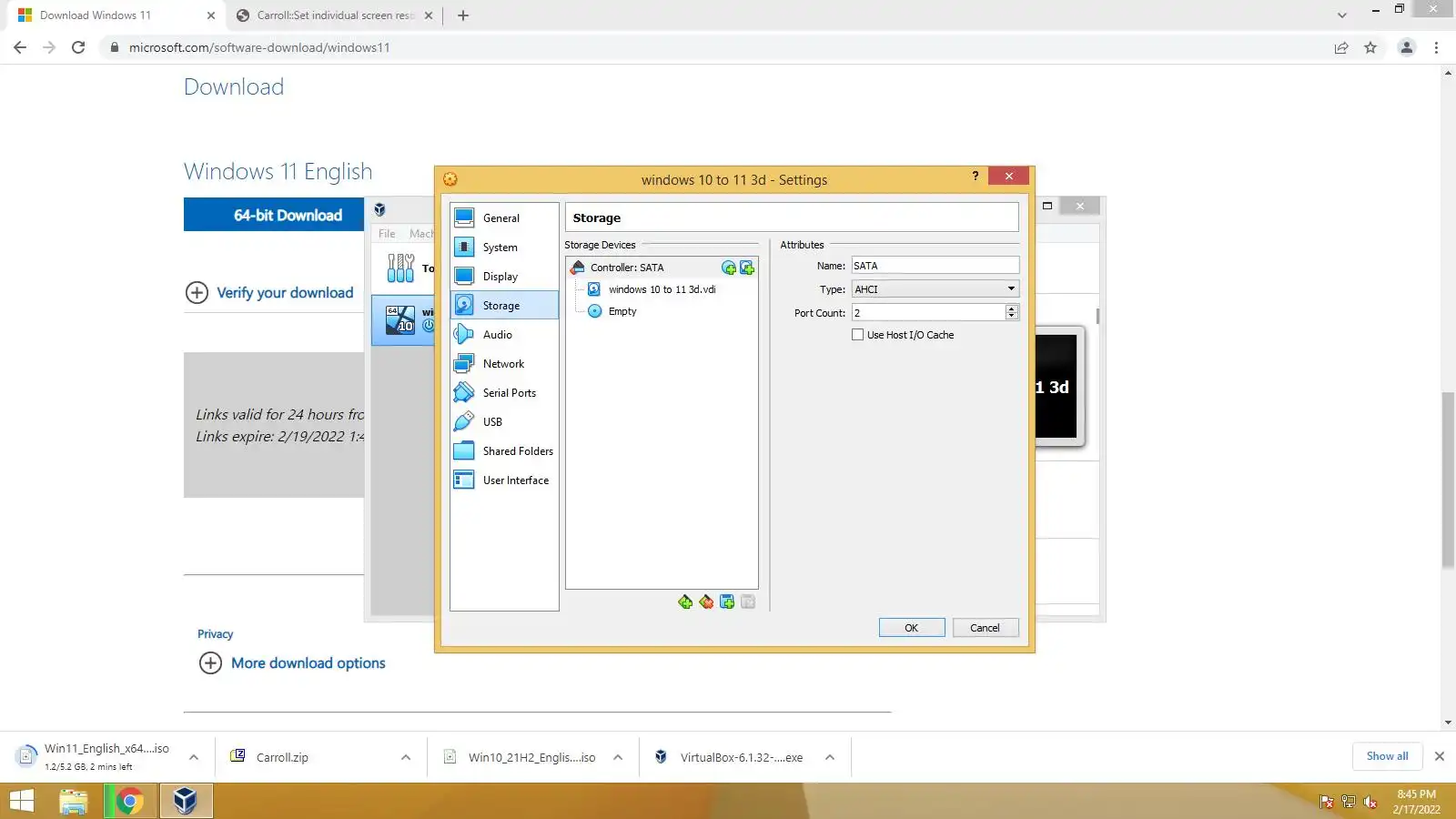Enable Use Host I/O Cache
This screenshot has height=819, width=1456.
click(x=857, y=335)
